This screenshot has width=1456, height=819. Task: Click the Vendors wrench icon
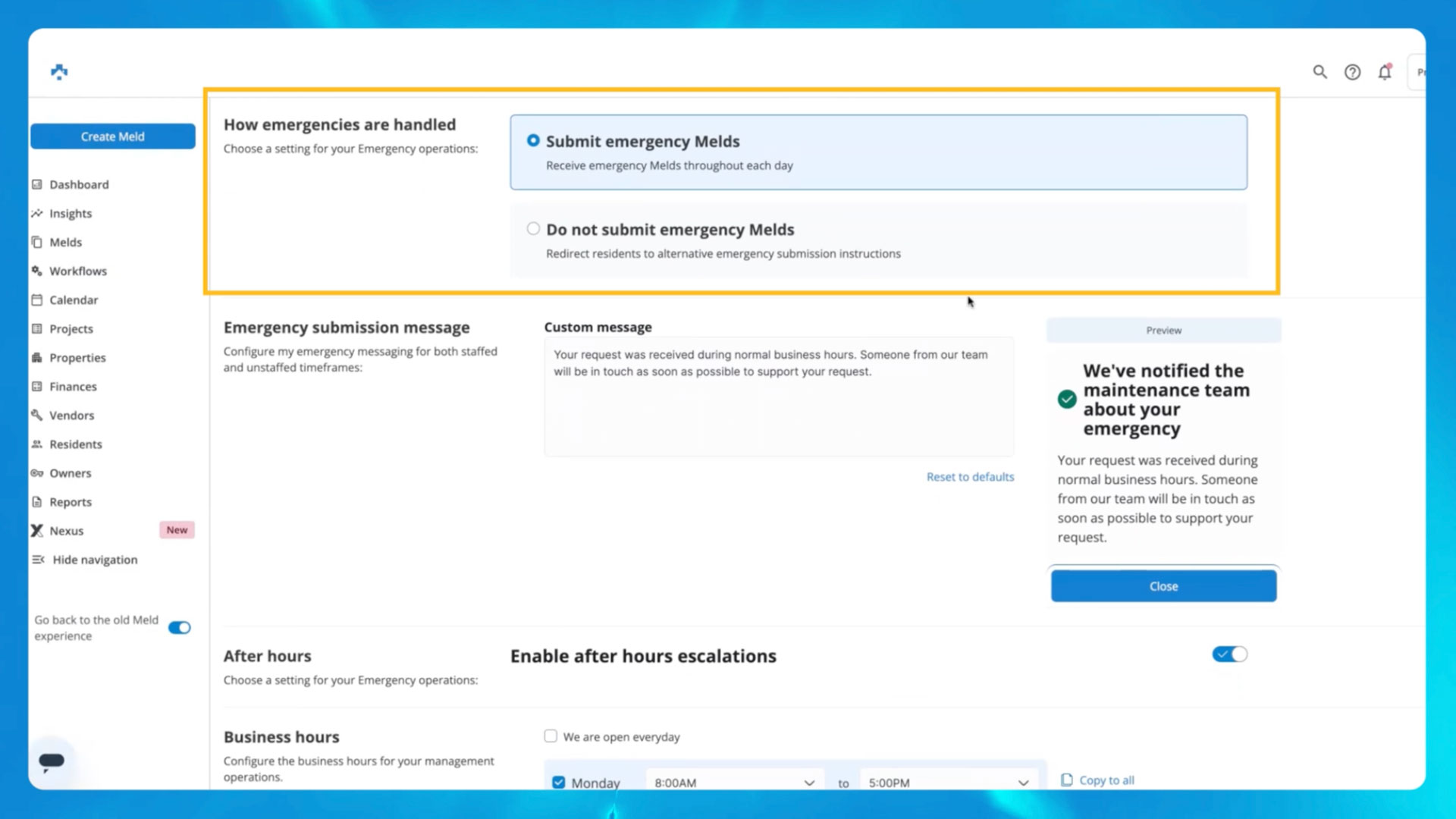click(36, 415)
